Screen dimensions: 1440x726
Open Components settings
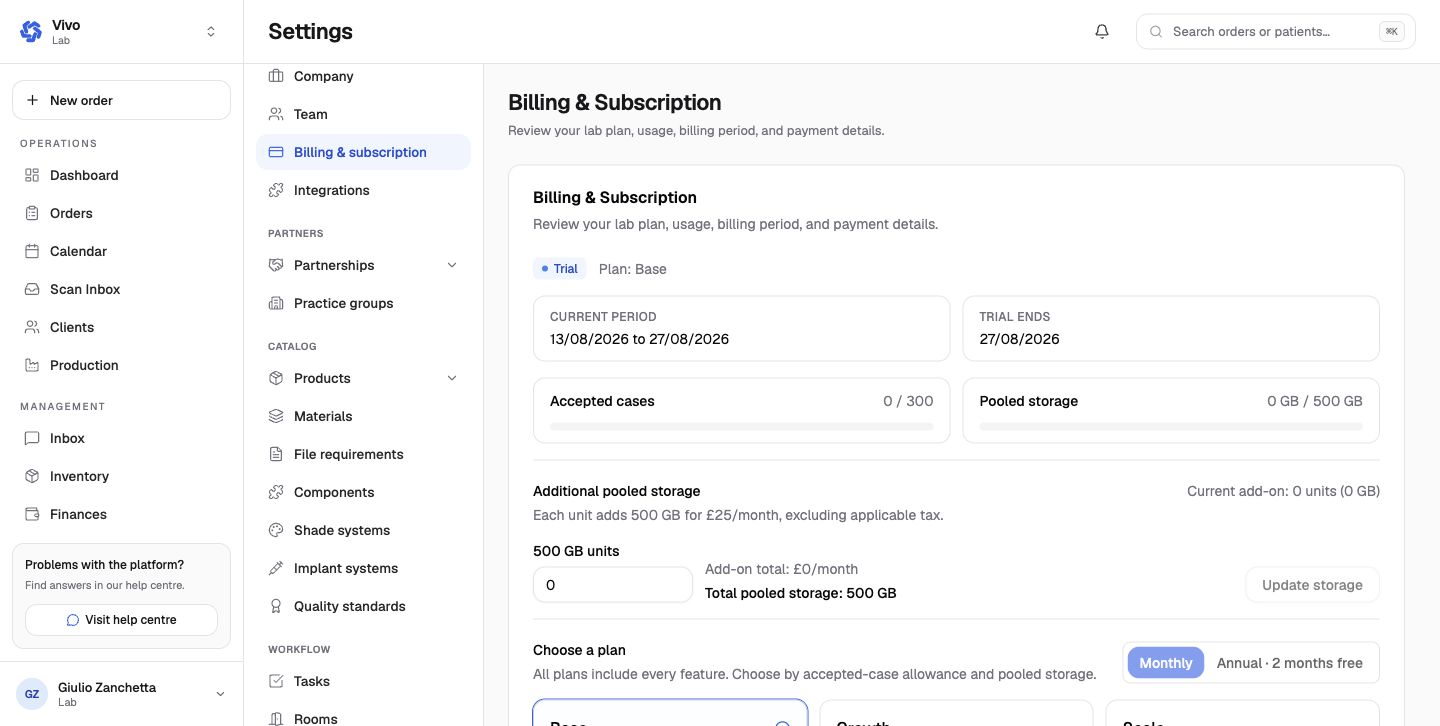click(x=363, y=492)
